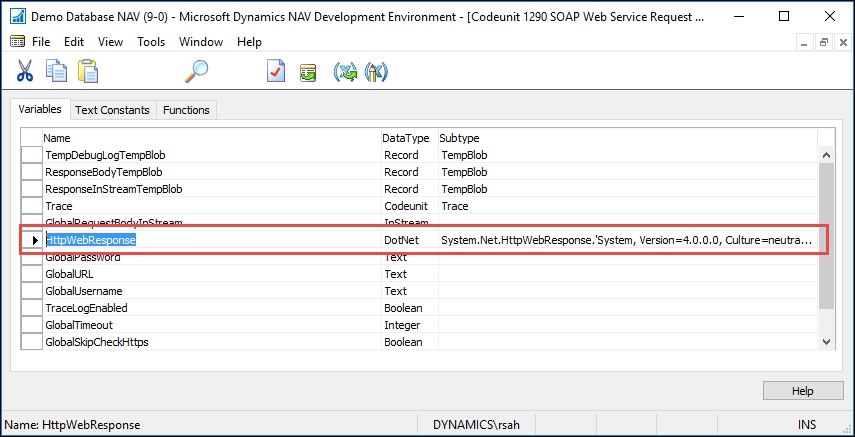Click the DYNAMICS\rsah status bar entry
This screenshot has height=437, width=855.
click(x=476, y=424)
